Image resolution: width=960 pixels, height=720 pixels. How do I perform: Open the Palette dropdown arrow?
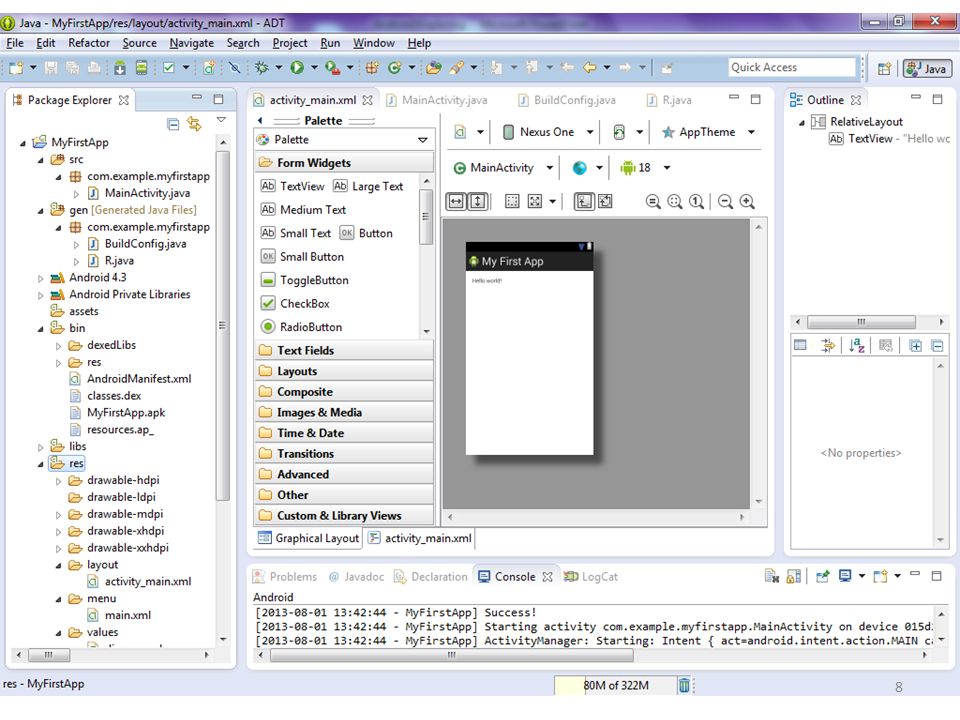tap(422, 140)
